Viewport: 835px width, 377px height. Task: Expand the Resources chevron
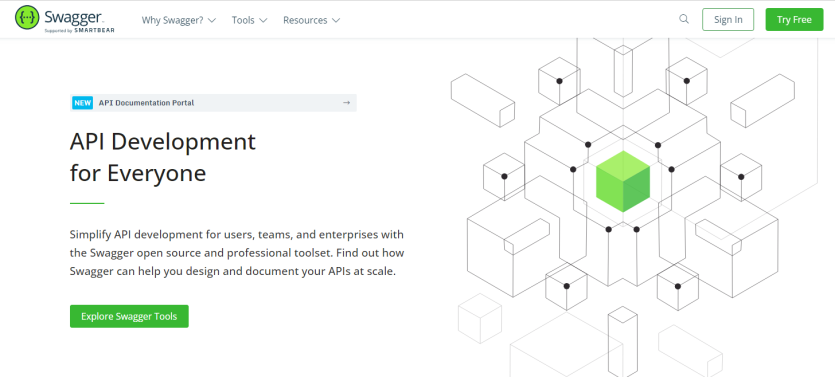(335, 20)
